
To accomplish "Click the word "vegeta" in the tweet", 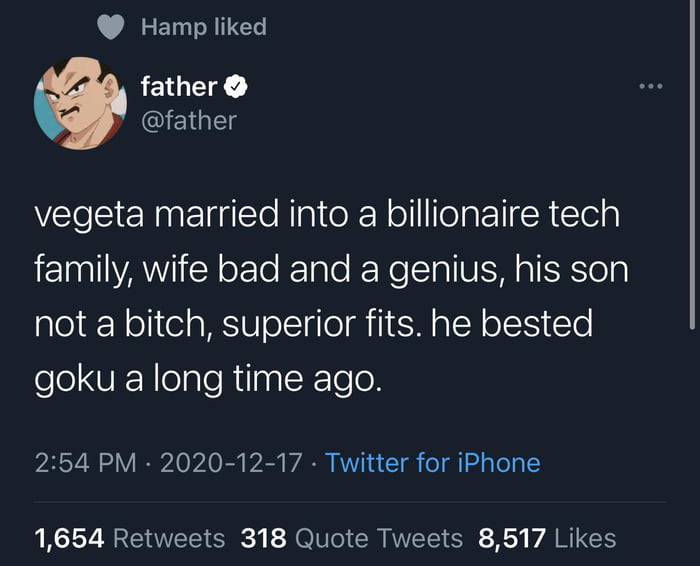I will [x=86, y=216].
